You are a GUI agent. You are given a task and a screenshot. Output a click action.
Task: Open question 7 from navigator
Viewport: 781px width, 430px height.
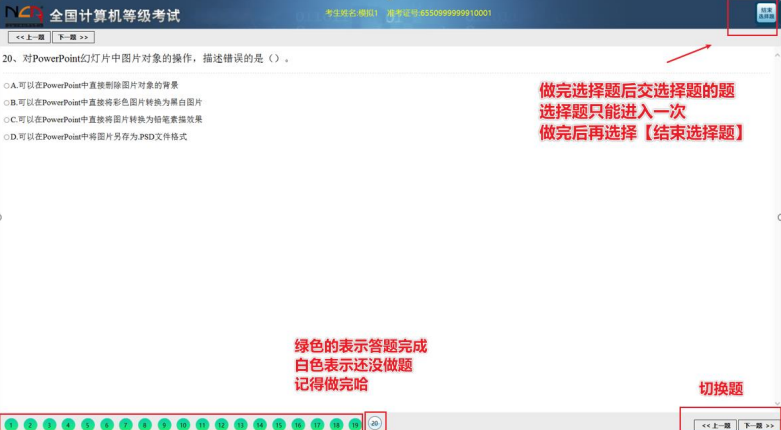click(x=126, y=425)
